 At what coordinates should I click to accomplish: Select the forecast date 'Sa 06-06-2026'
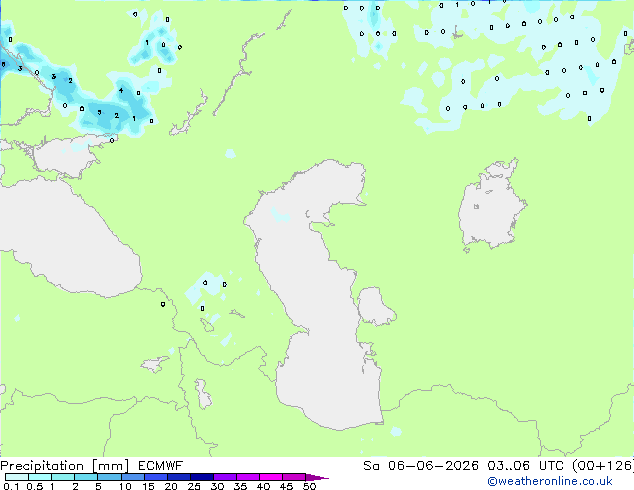(421, 466)
